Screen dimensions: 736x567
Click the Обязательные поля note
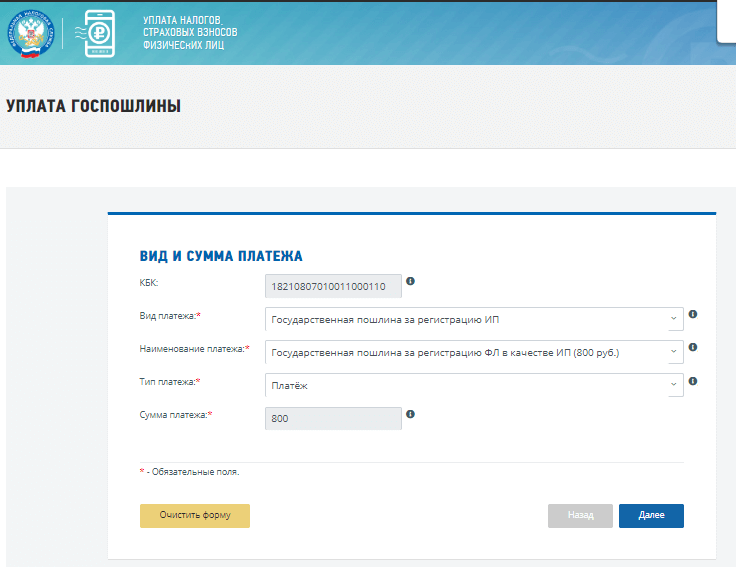coord(190,472)
